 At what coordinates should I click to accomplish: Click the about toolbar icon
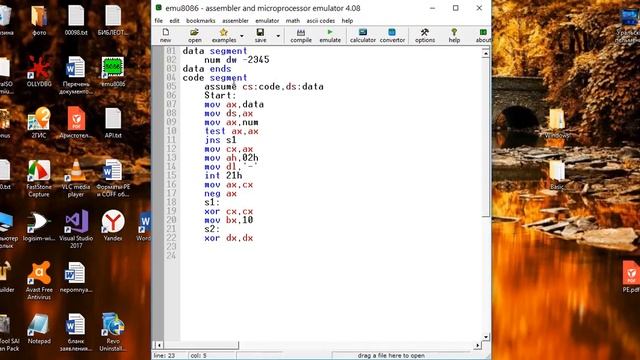pos(483,36)
